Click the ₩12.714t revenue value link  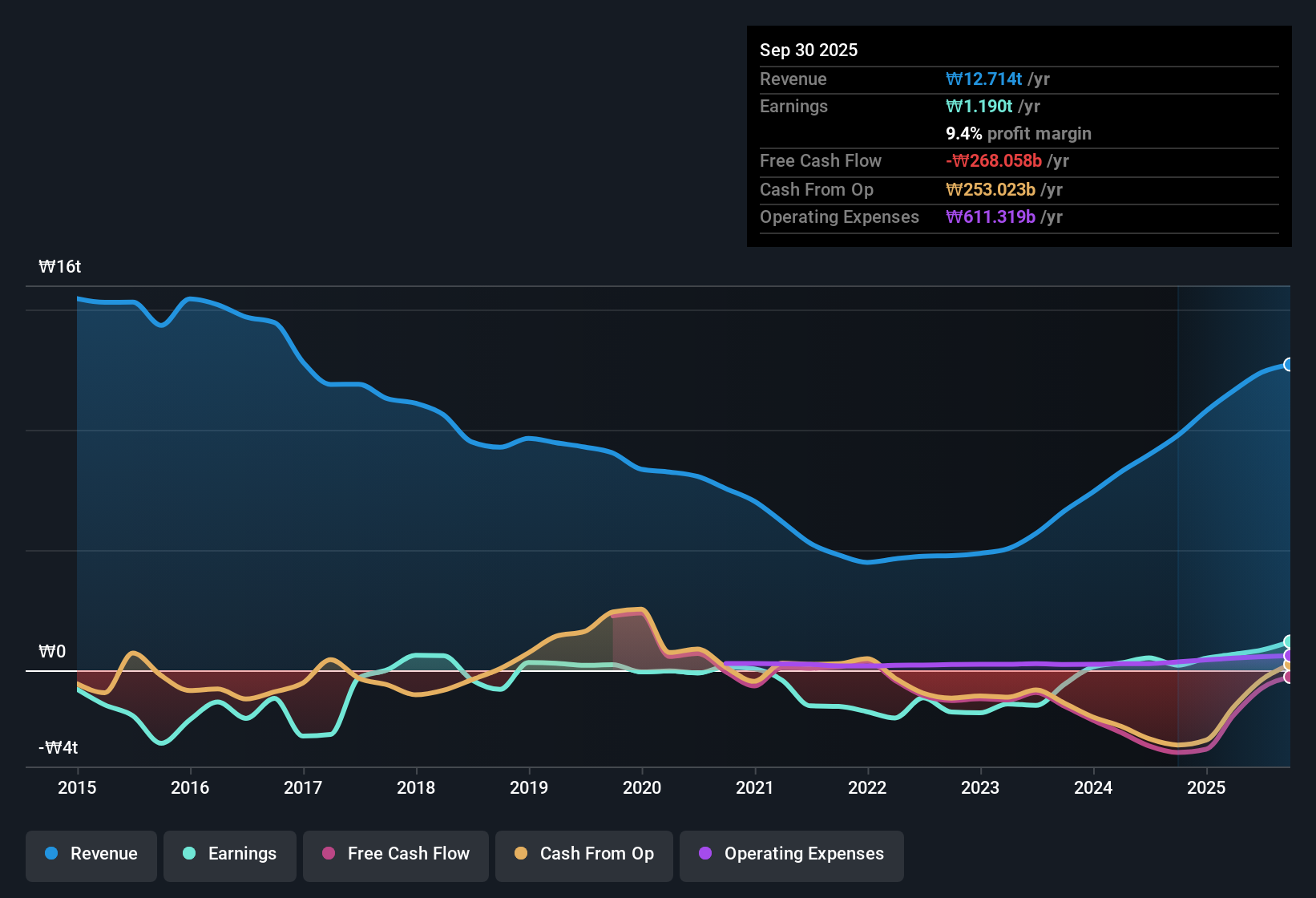click(x=984, y=79)
